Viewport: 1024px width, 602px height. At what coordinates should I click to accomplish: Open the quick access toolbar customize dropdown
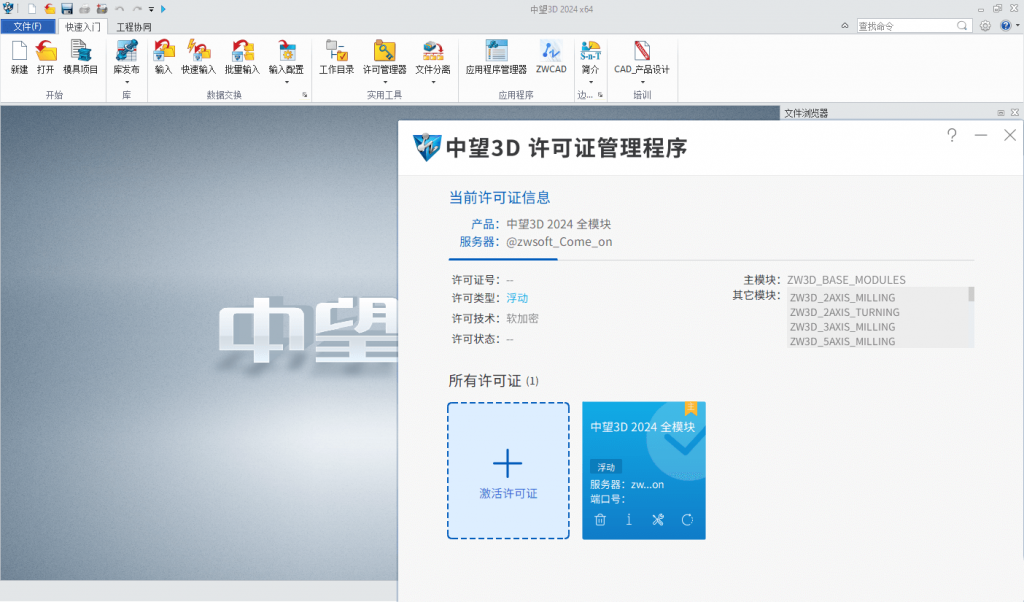click(151, 9)
